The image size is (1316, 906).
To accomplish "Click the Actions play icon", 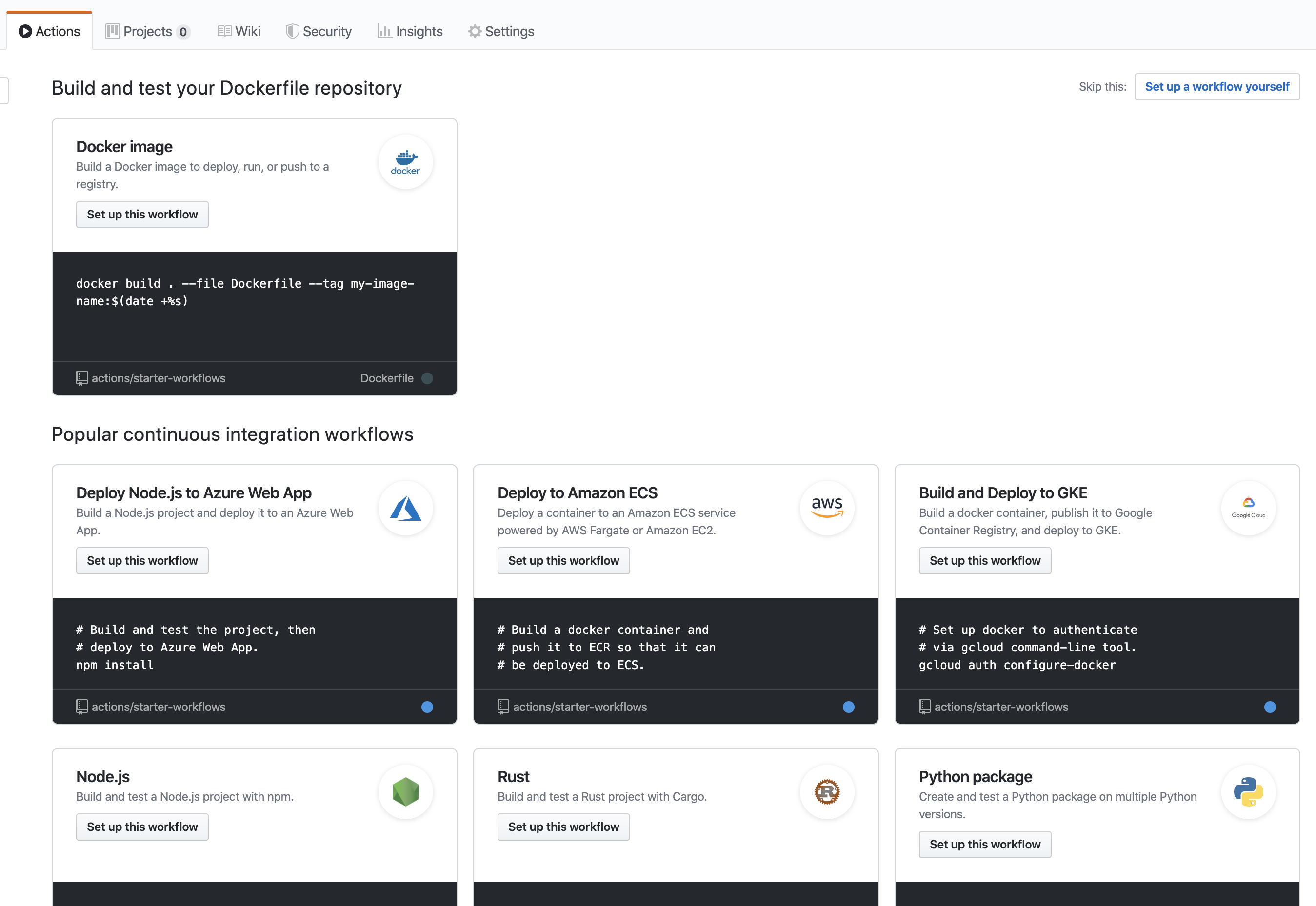I will tap(25, 31).
